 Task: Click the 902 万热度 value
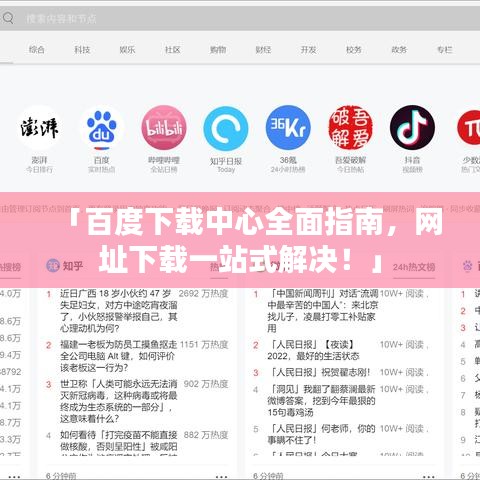click(x=206, y=384)
